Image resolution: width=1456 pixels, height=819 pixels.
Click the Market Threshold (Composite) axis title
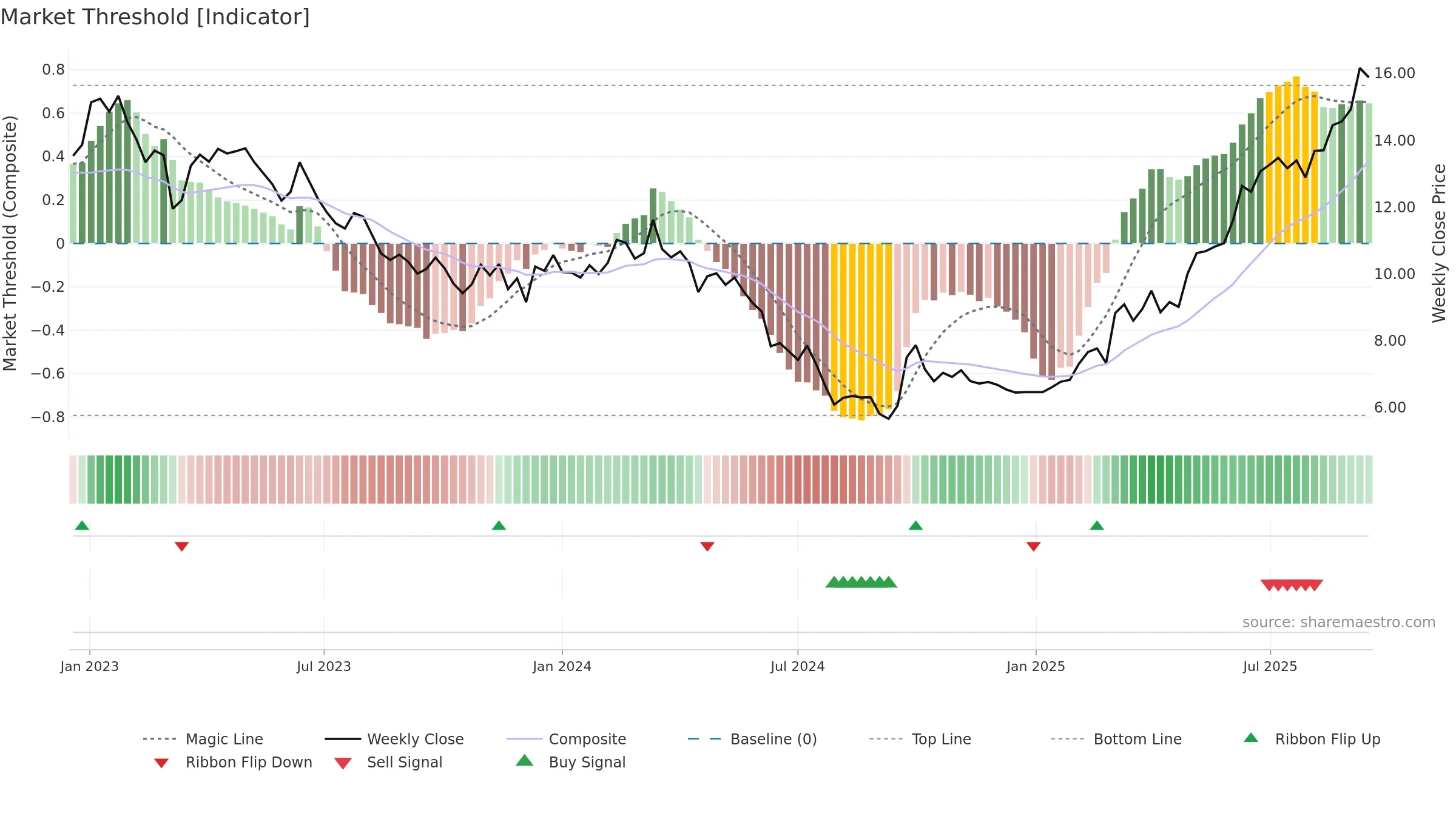[x=10, y=243]
